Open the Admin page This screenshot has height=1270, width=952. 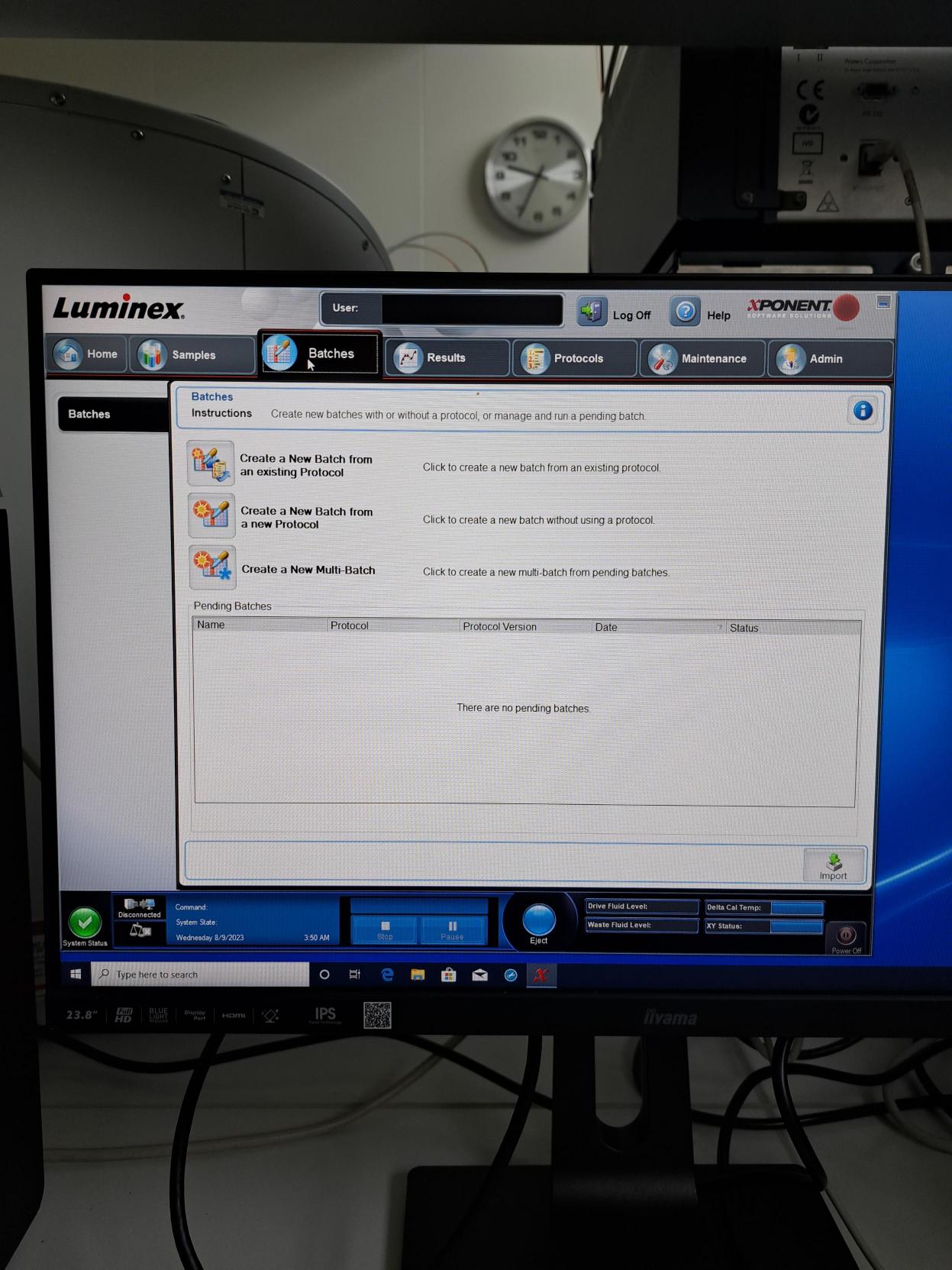tap(830, 359)
